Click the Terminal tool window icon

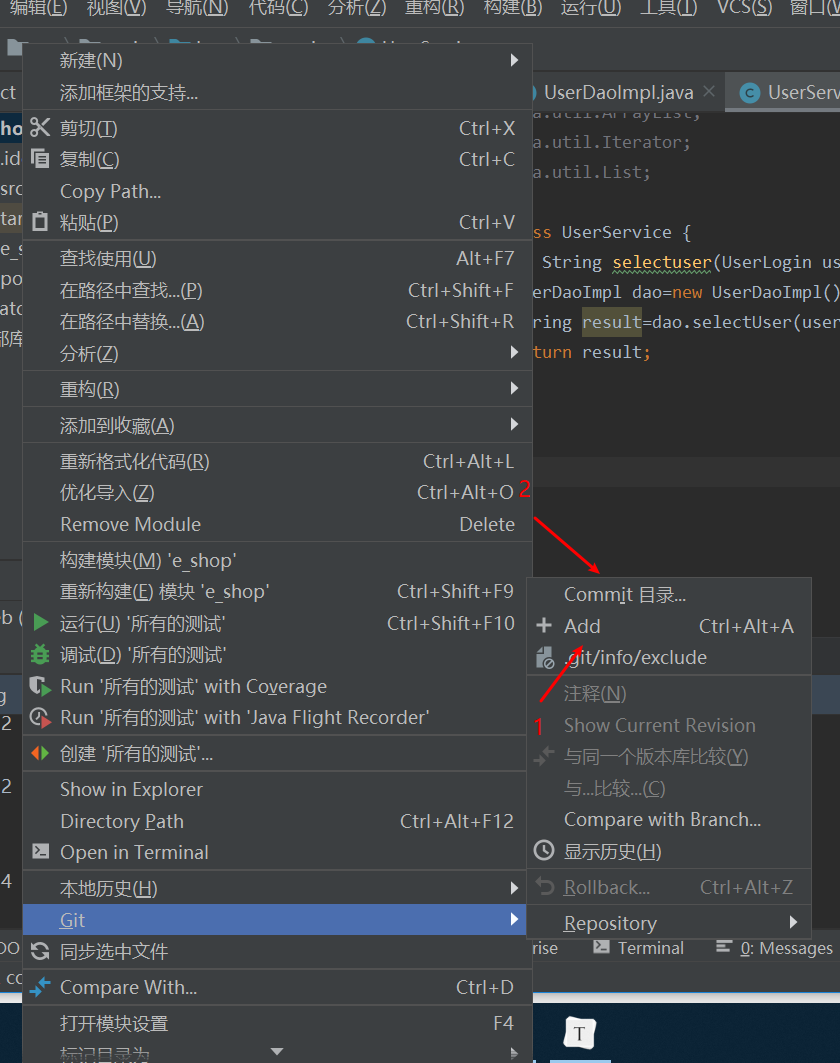pos(601,947)
